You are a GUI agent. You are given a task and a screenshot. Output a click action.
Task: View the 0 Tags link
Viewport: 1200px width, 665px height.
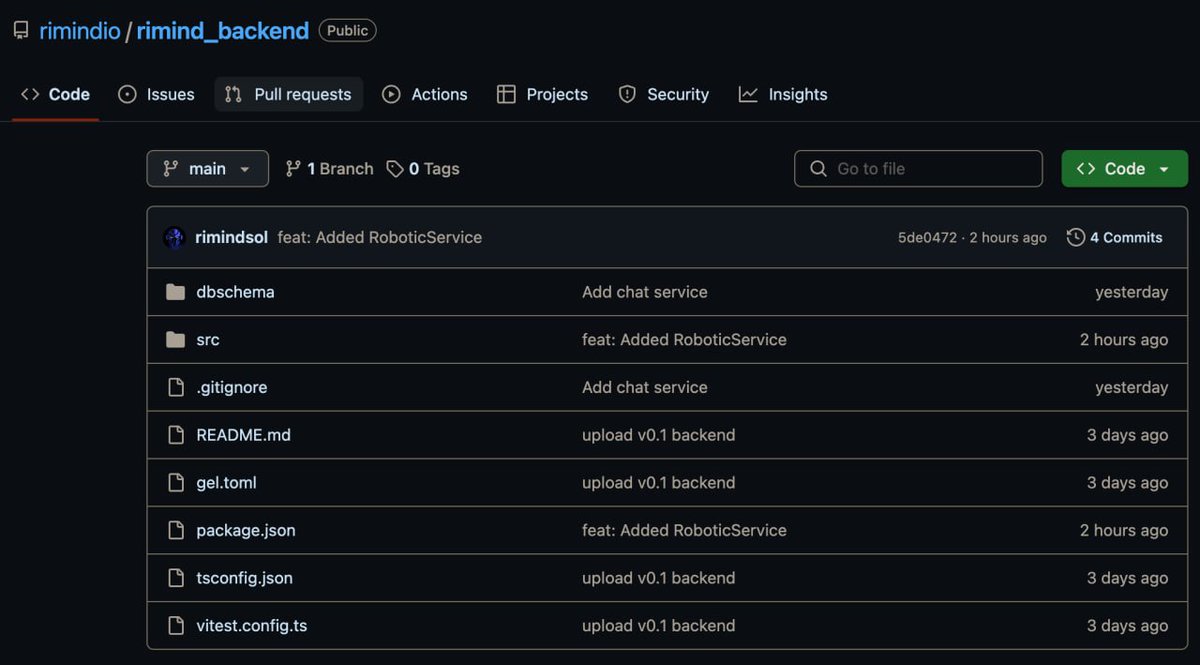[x=423, y=169]
